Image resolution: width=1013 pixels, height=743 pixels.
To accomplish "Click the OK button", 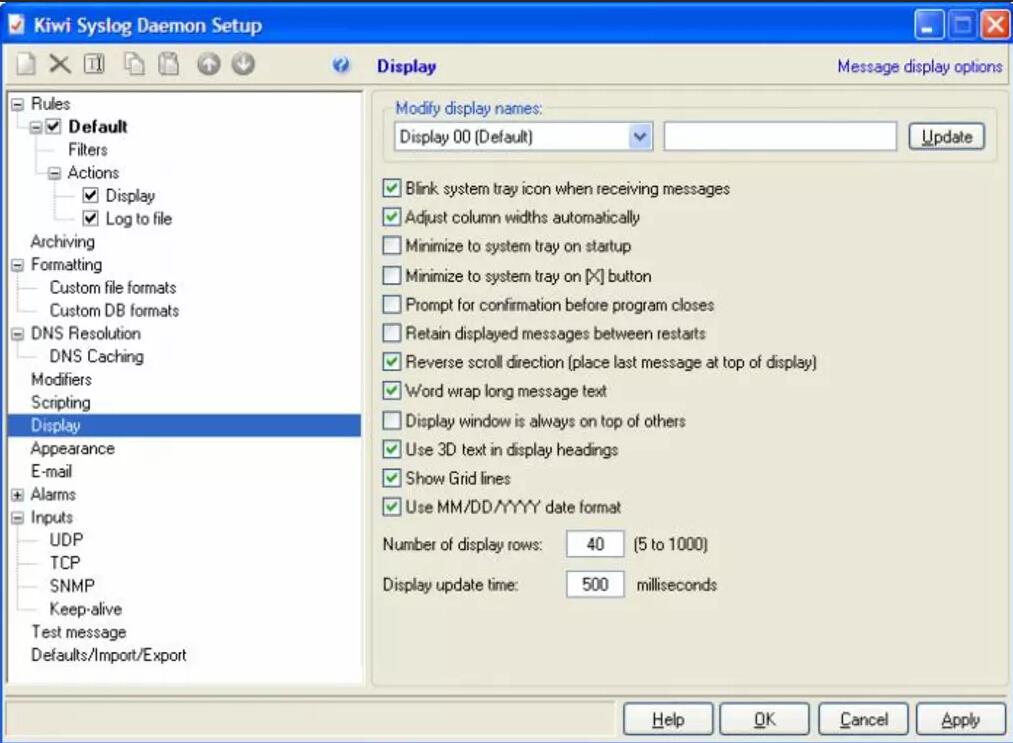I will coord(765,719).
